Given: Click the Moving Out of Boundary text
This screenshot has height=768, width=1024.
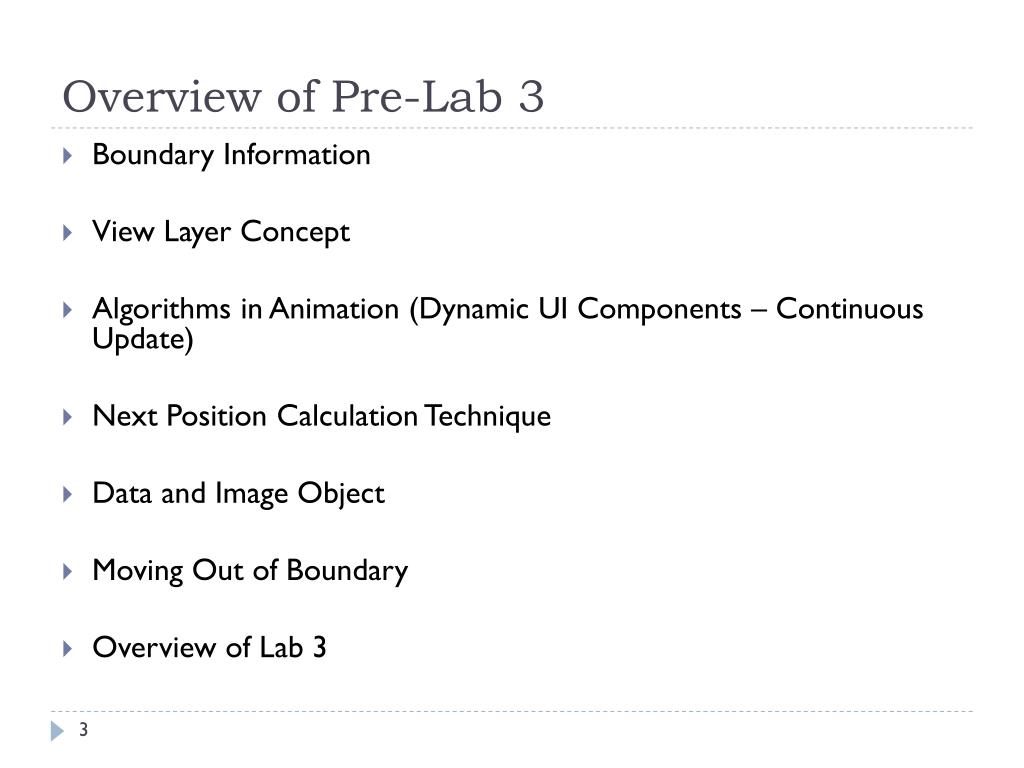Looking at the screenshot, I should 250,571.
